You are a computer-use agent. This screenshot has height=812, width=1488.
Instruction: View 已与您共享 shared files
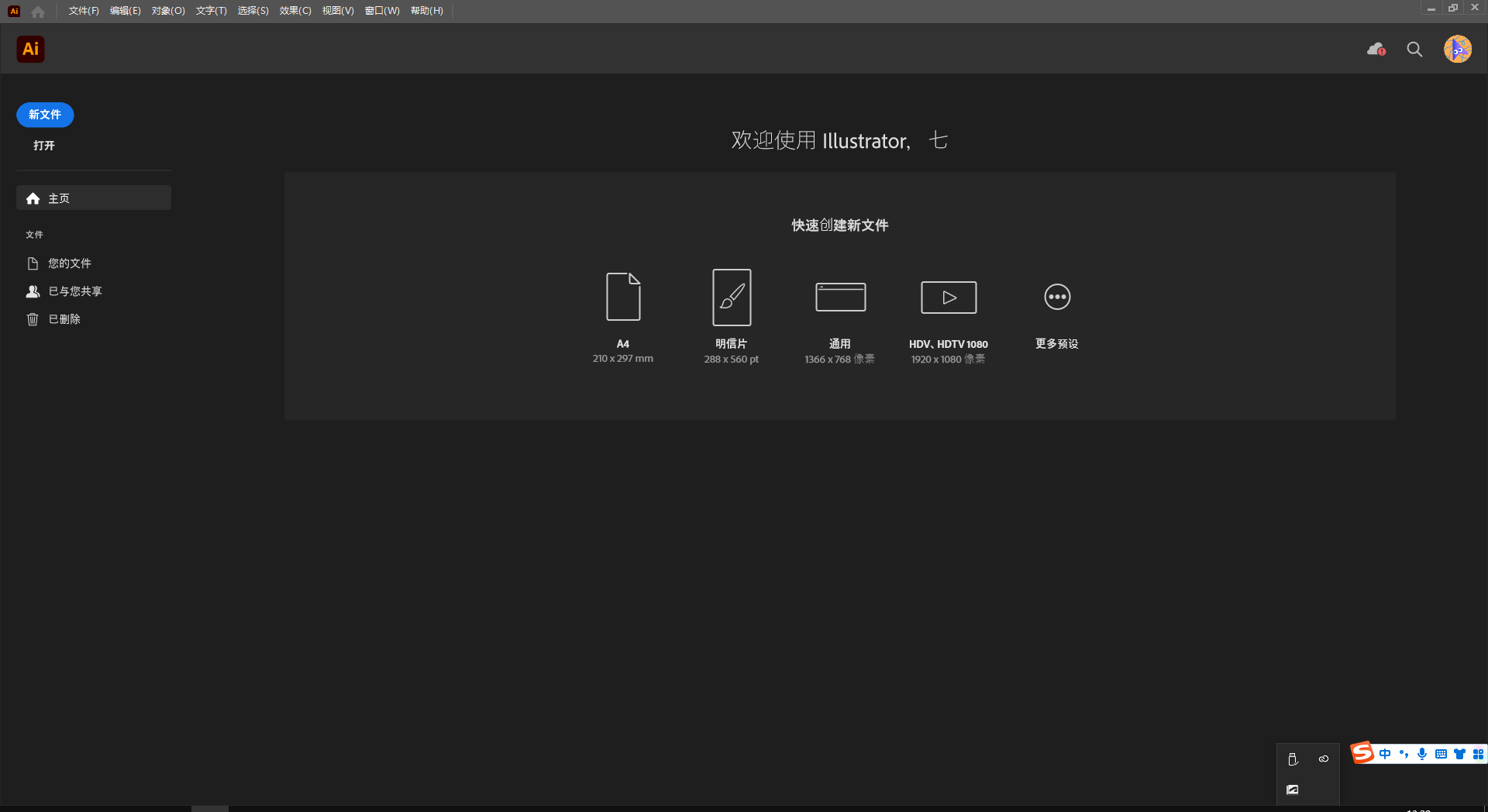(x=74, y=291)
